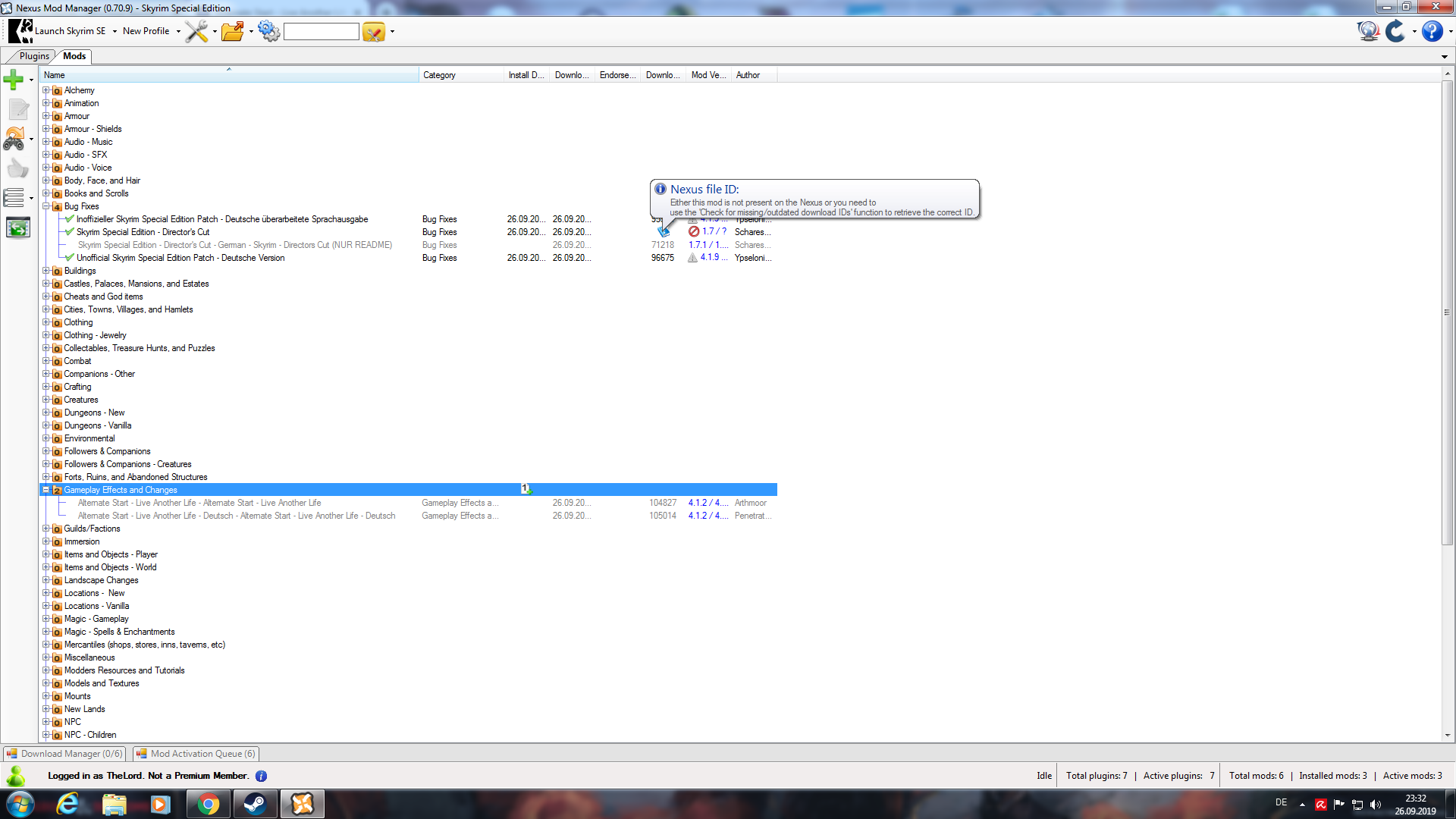The image size is (1456, 819).
Task: Click the binoculars check for updates icon
Action: coord(14,139)
